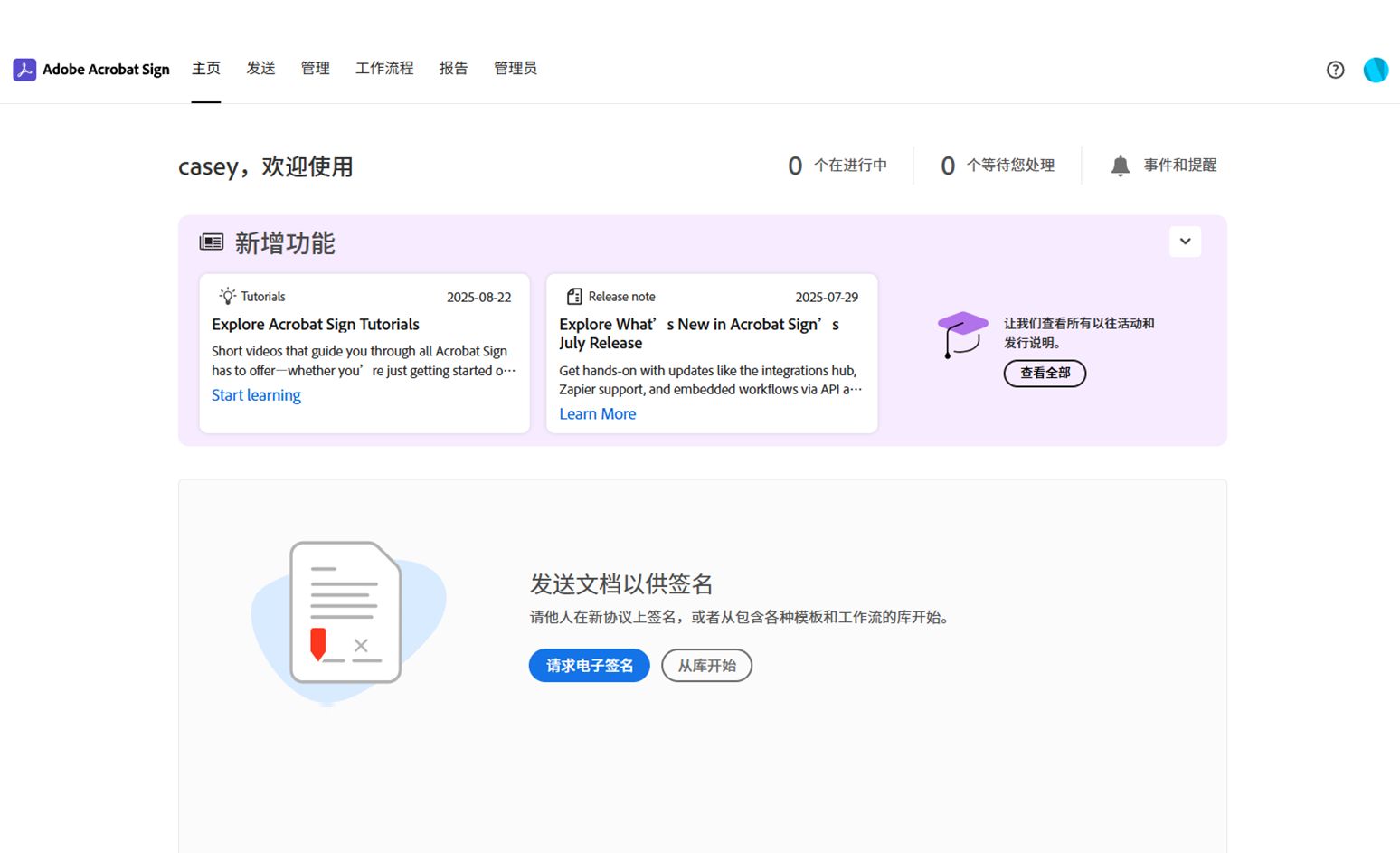
Task: Open the 0 个等待您处理 counter
Action: tap(998, 166)
